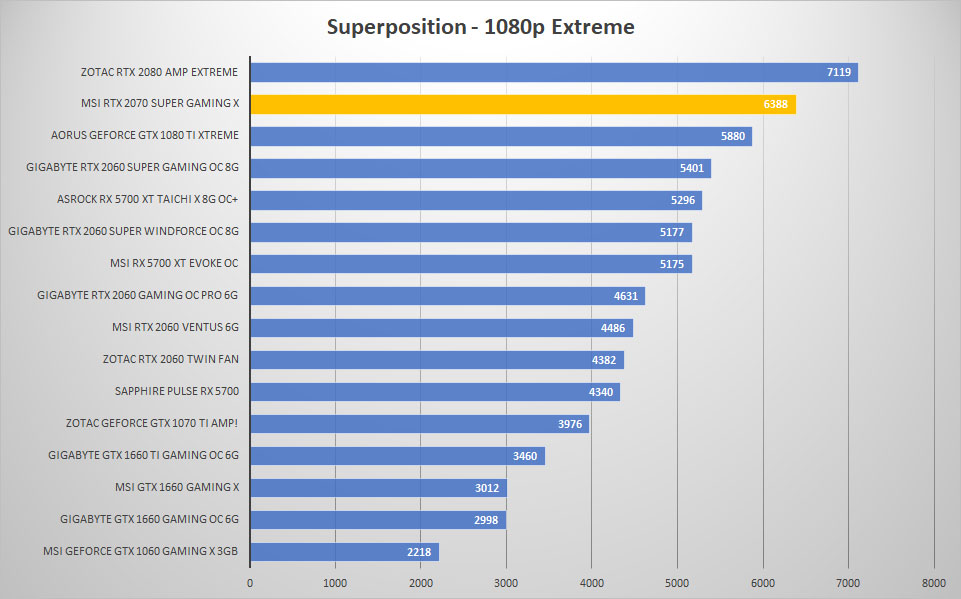961x599 pixels.
Task: Click the chart title "Superposition - 1080p Extreme"
Action: [480, 27]
